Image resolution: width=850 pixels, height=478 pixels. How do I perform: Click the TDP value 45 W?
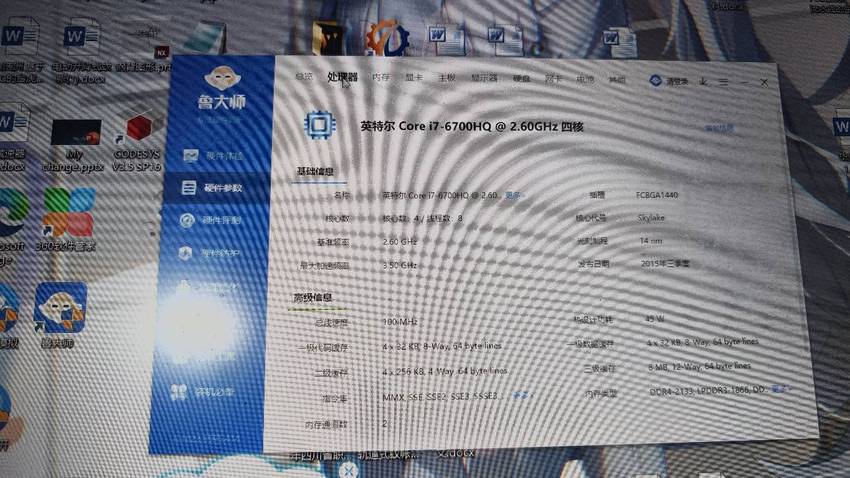[x=655, y=319]
